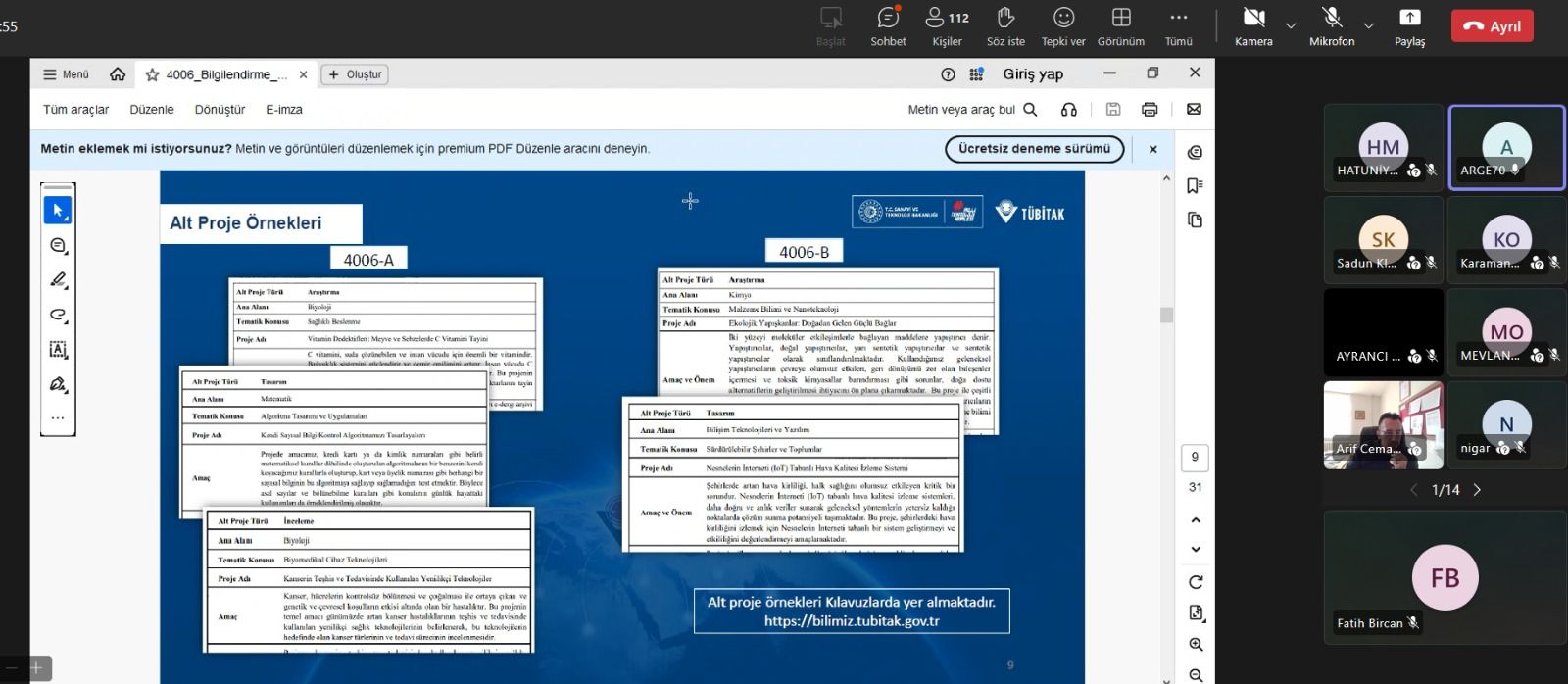Image resolution: width=1568 pixels, height=684 pixels.
Task: Open the Tepki ver reactions menu
Action: 1063,26
